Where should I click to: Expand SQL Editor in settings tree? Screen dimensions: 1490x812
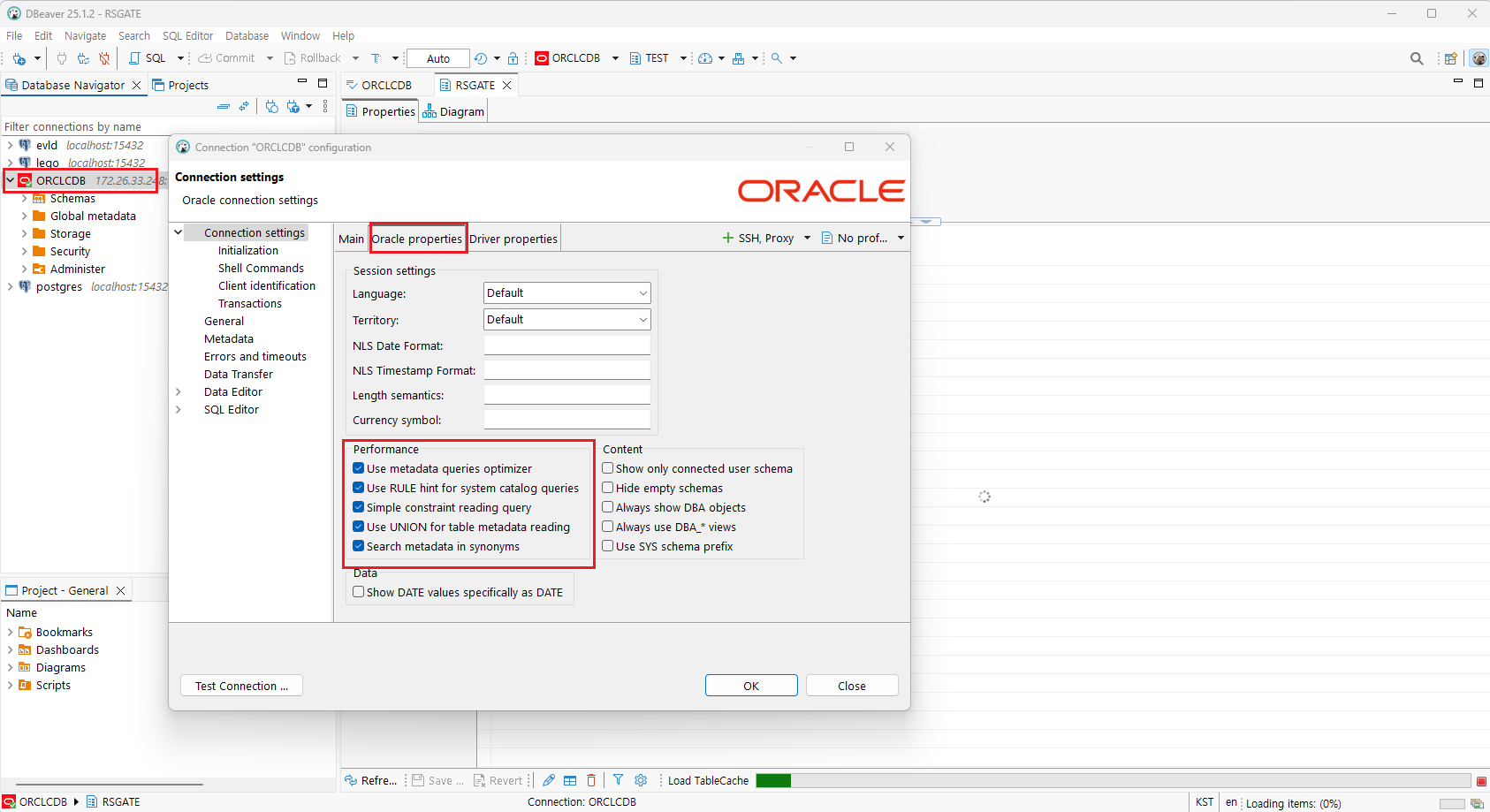click(179, 409)
